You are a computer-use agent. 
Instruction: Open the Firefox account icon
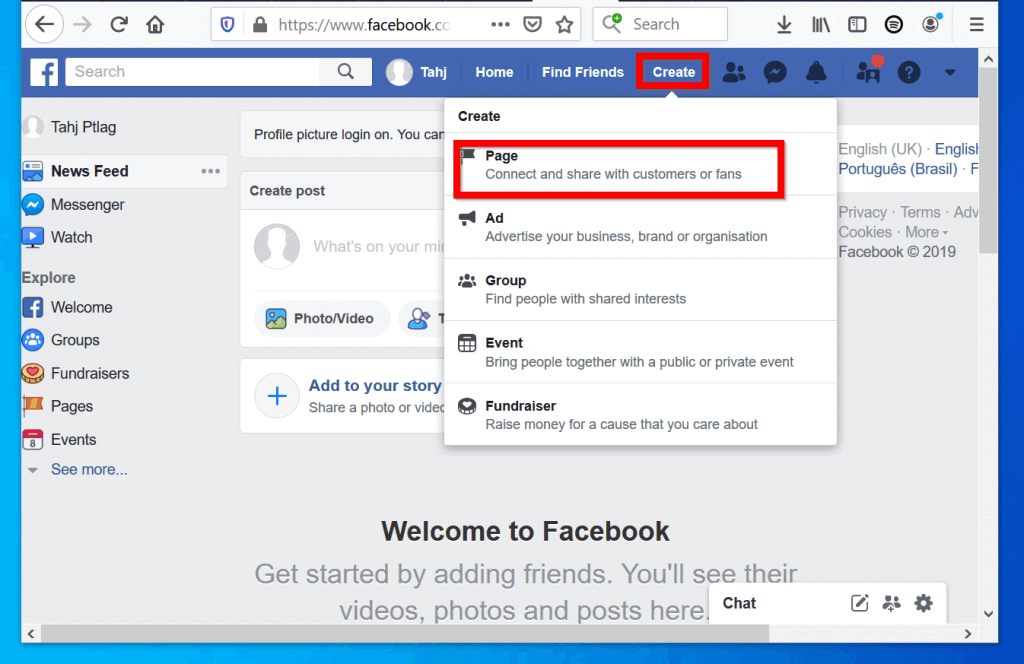pos(931,24)
